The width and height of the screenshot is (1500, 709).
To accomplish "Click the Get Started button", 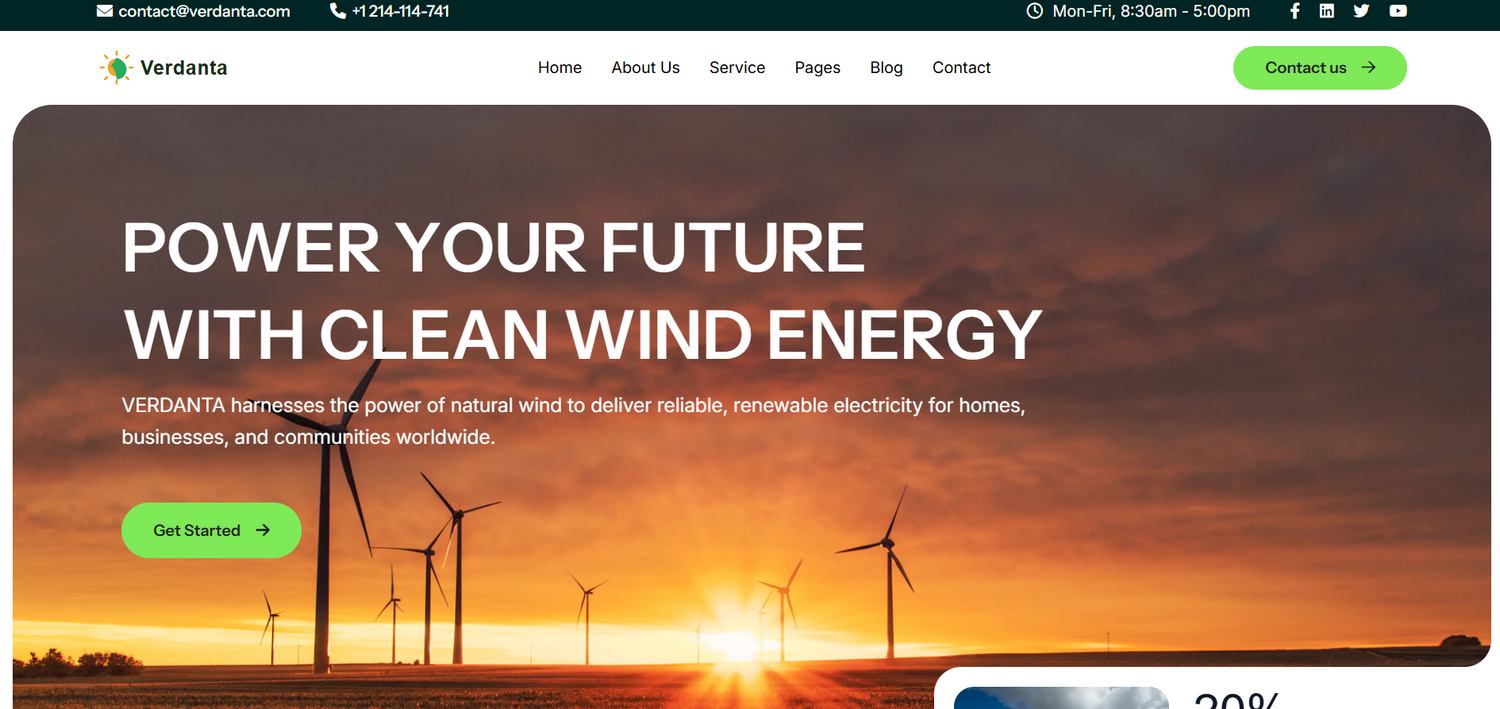I will point(211,530).
